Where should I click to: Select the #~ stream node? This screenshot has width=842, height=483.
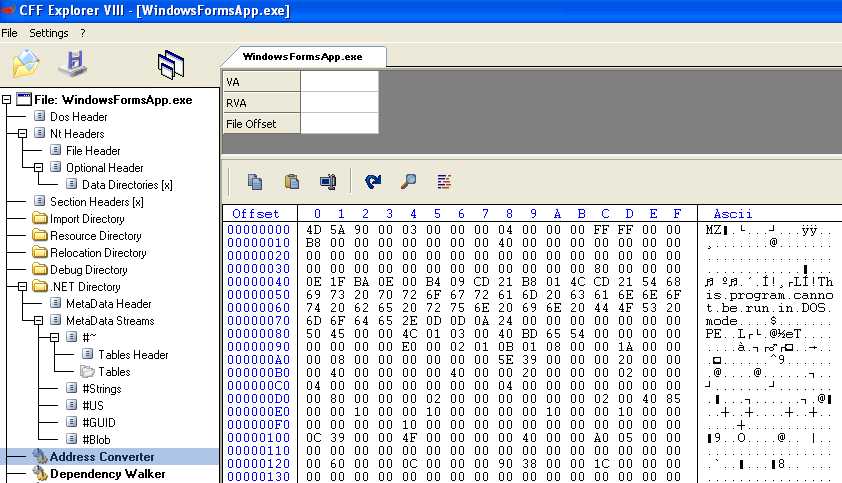pyautogui.click(x=89, y=337)
